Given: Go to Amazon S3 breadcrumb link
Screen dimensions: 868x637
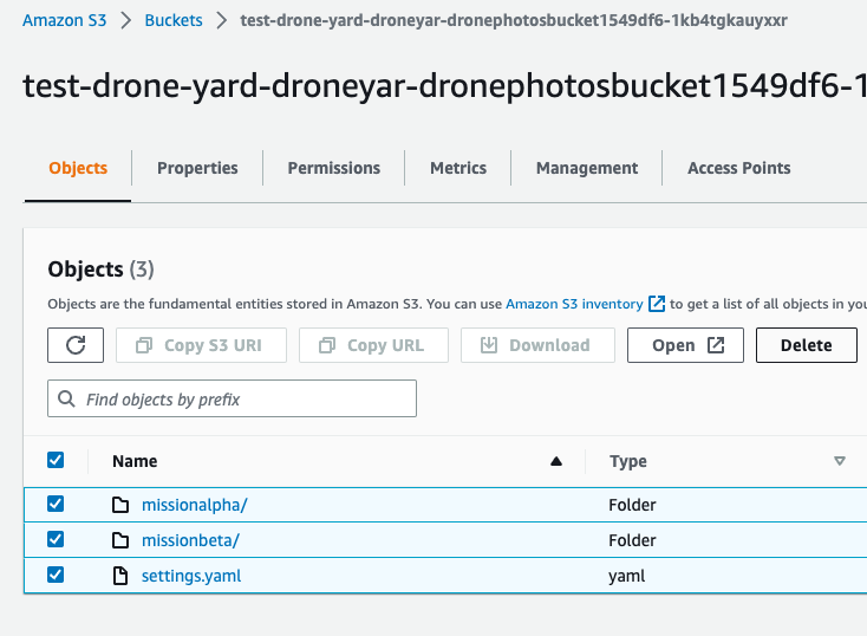Looking at the screenshot, I should (x=64, y=20).
